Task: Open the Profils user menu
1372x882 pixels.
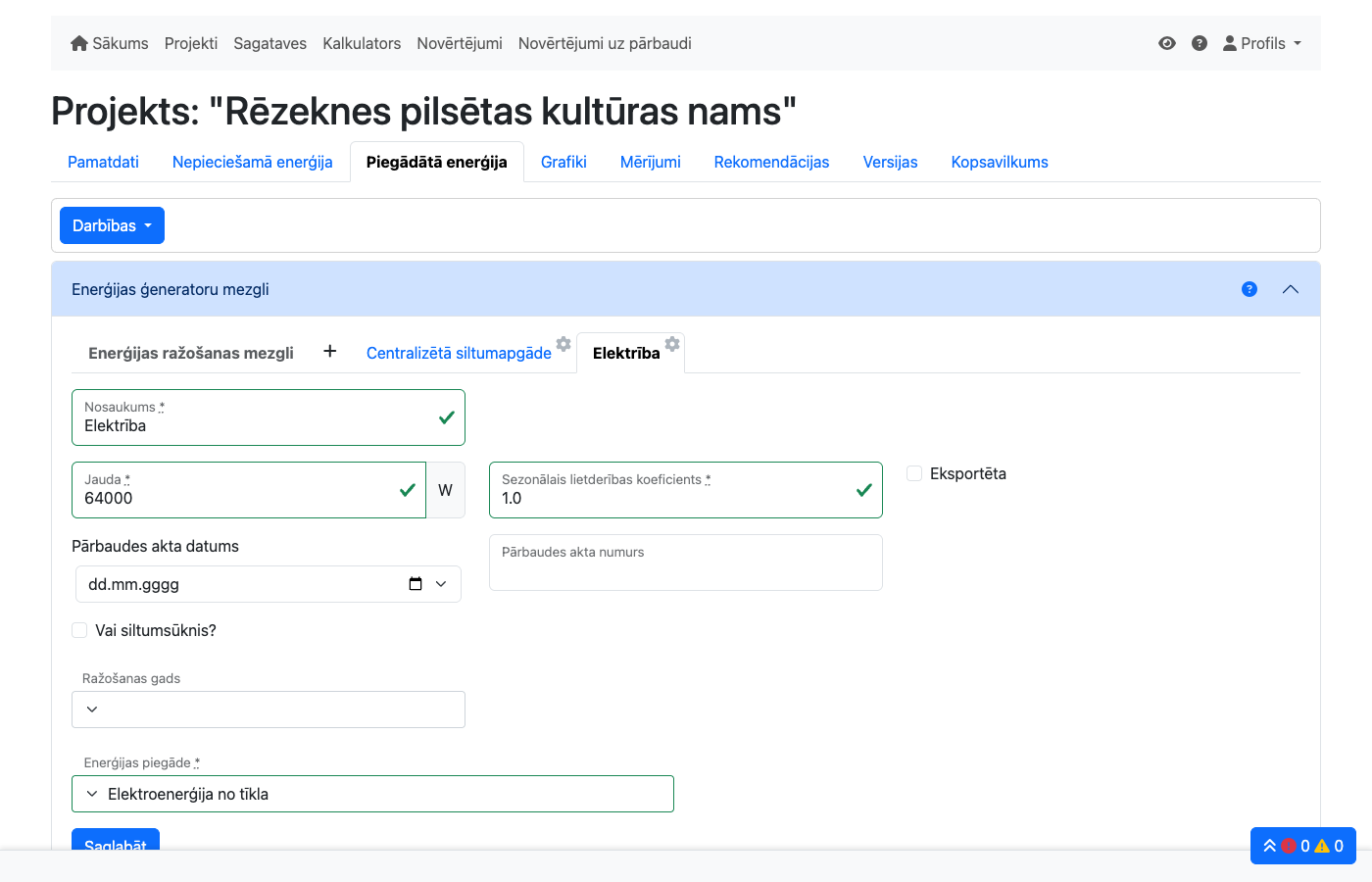Action: (1262, 43)
